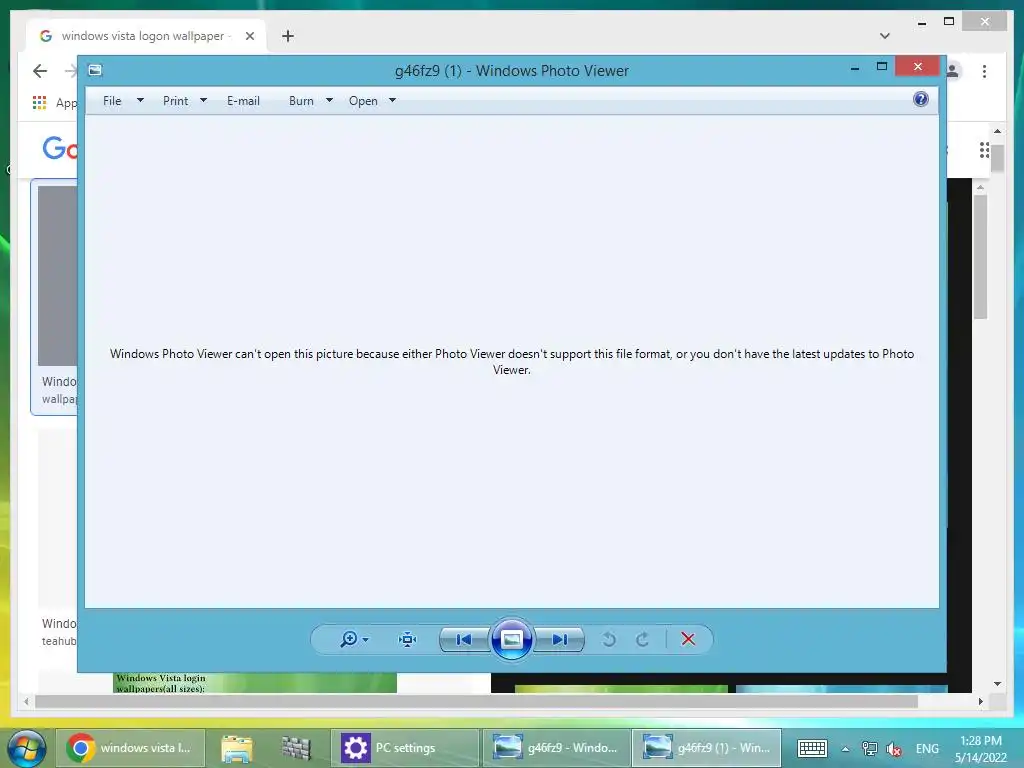Open a new Chrome tab with plus button
Image resolution: width=1024 pixels, height=768 pixels.
click(x=288, y=36)
